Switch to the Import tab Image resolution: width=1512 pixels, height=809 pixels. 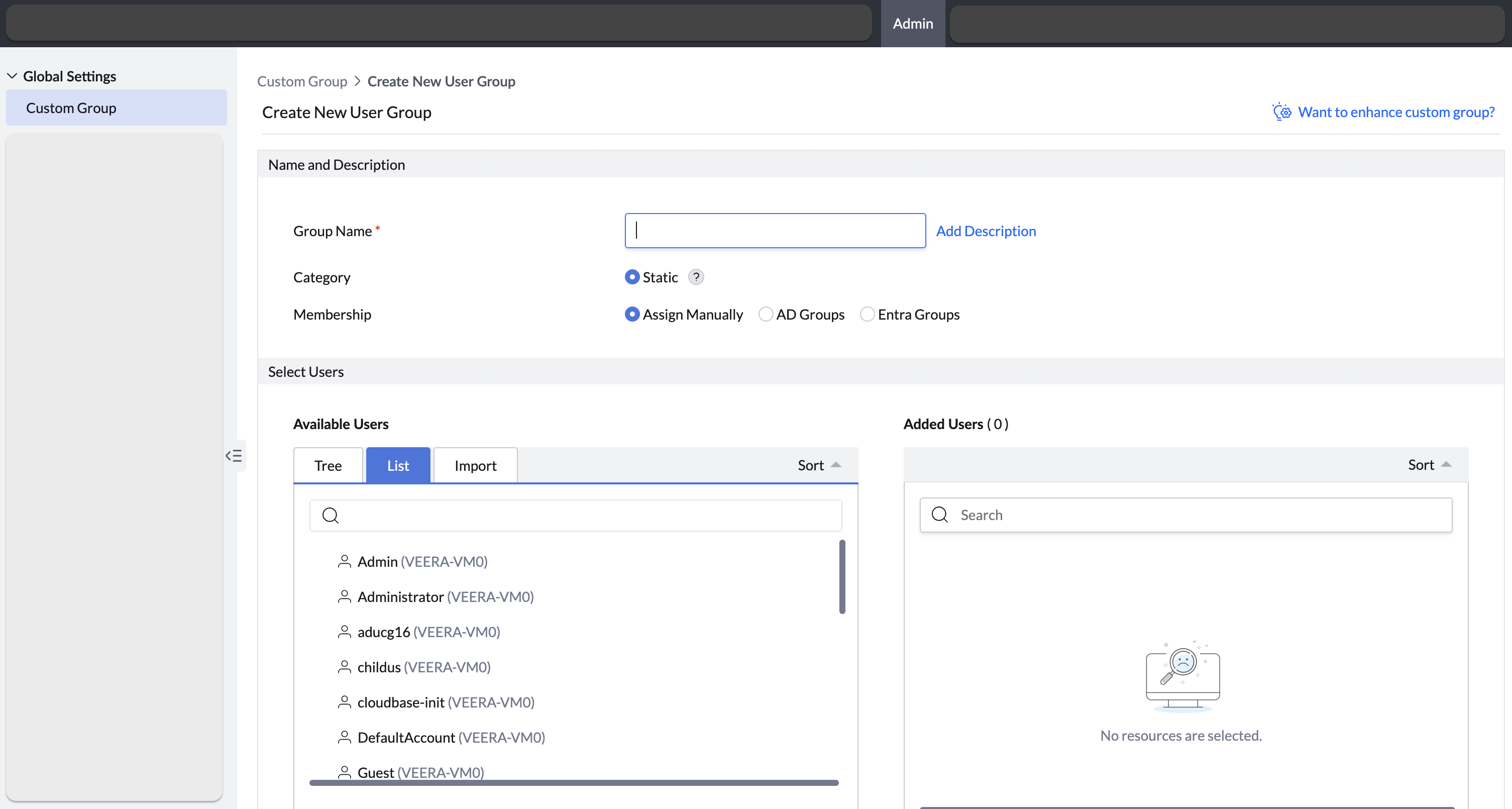[x=475, y=466]
